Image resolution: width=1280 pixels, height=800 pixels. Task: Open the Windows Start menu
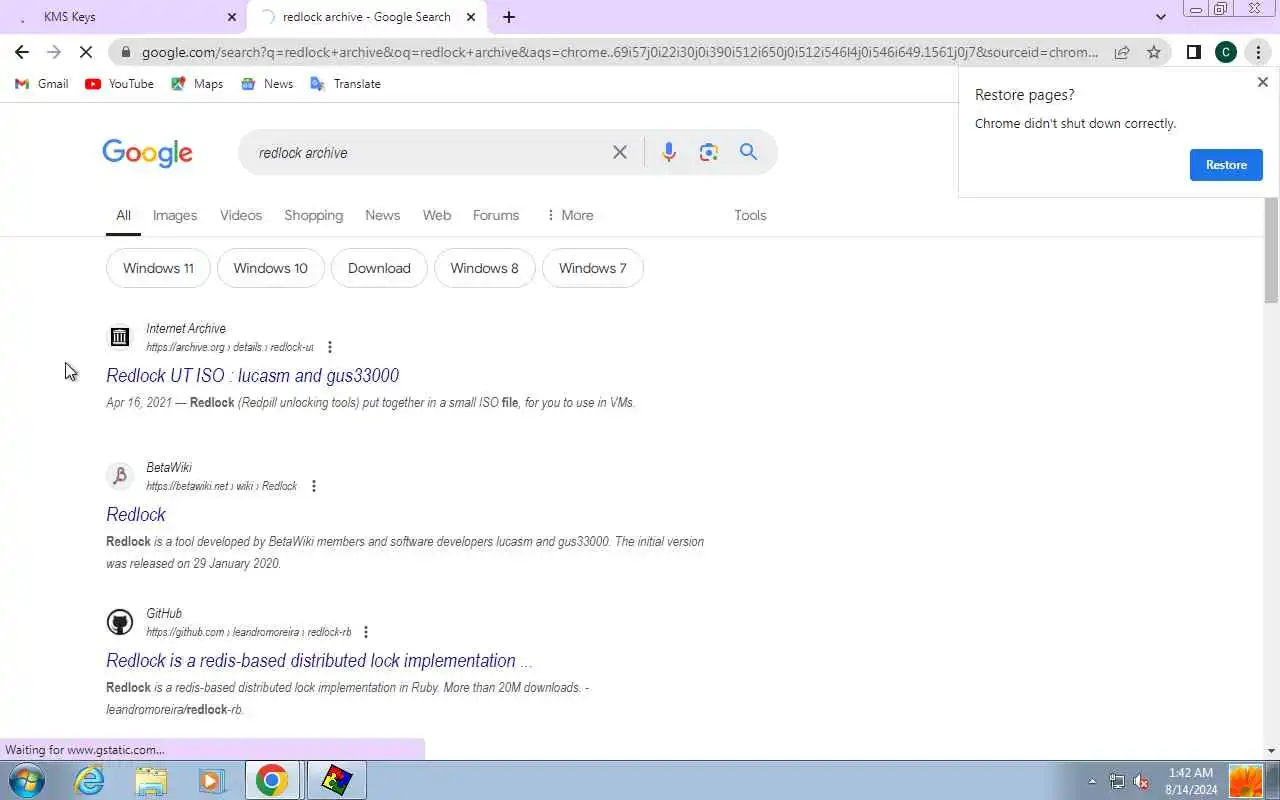27,780
